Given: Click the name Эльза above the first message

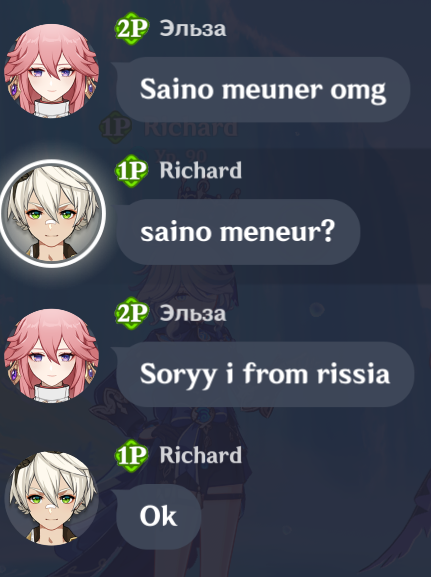Looking at the screenshot, I should point(193,29).
